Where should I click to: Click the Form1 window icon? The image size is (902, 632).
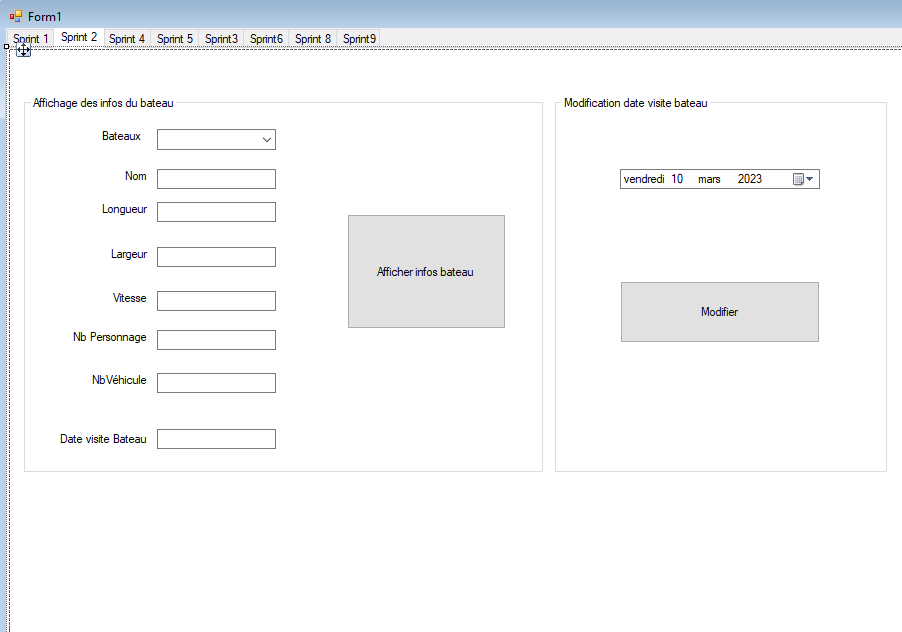tap(16, 16)
